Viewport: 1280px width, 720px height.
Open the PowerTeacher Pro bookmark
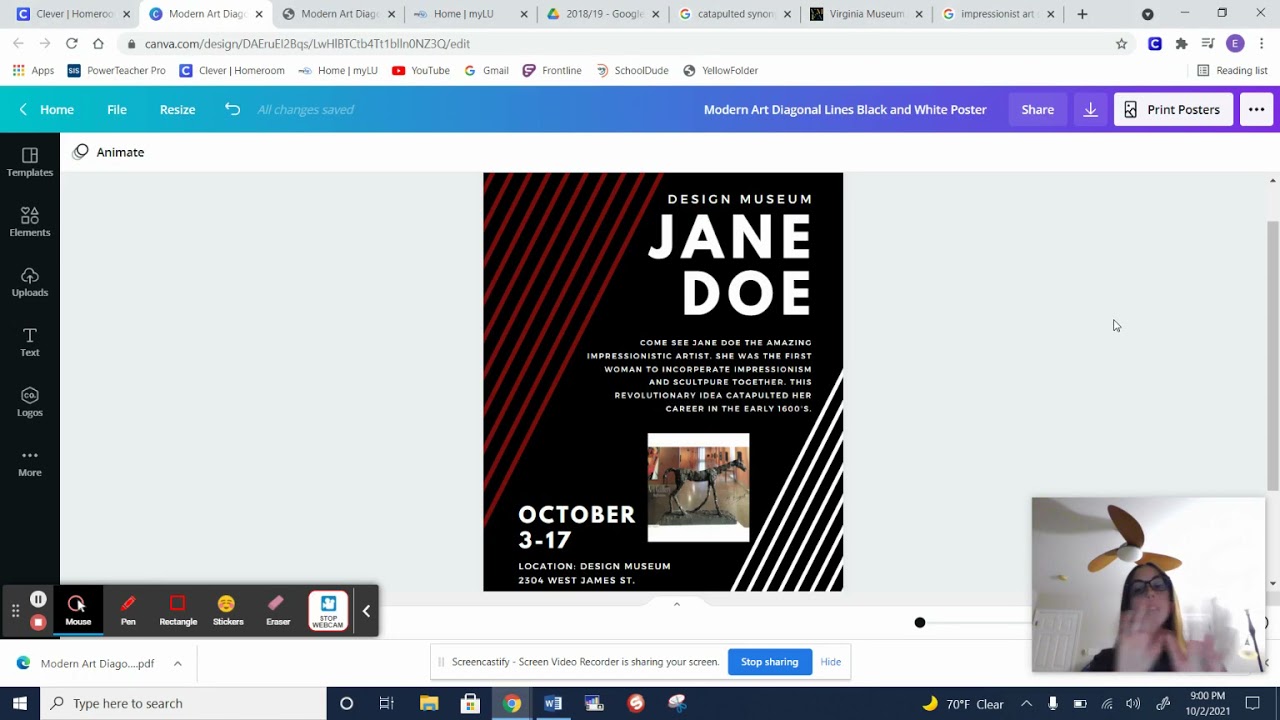pos(116,71)
